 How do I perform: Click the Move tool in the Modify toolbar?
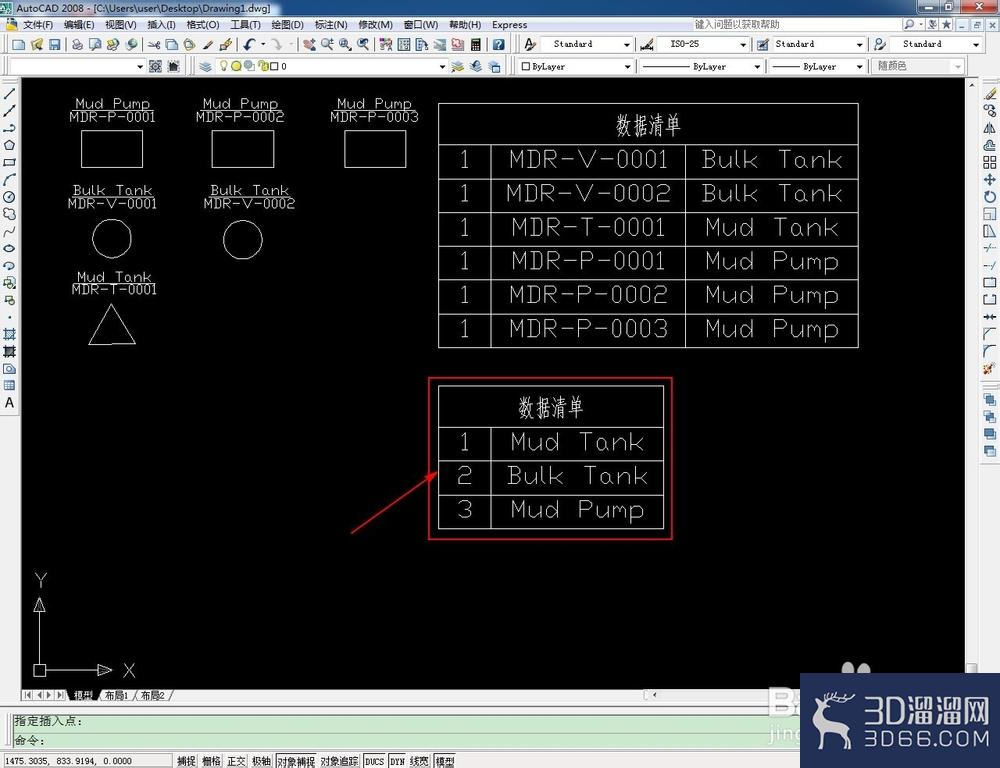(989, 180)
